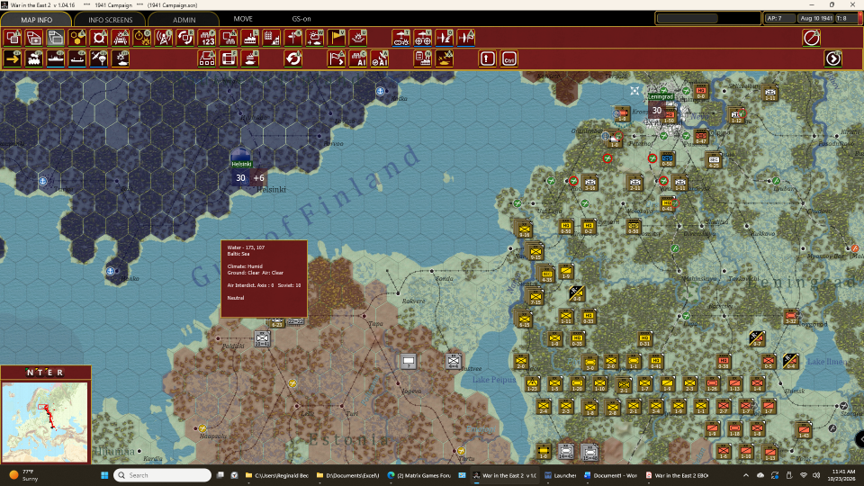Toggle the yellow victory flag overlay icon

pyautogui.click(x=336, y=37)
